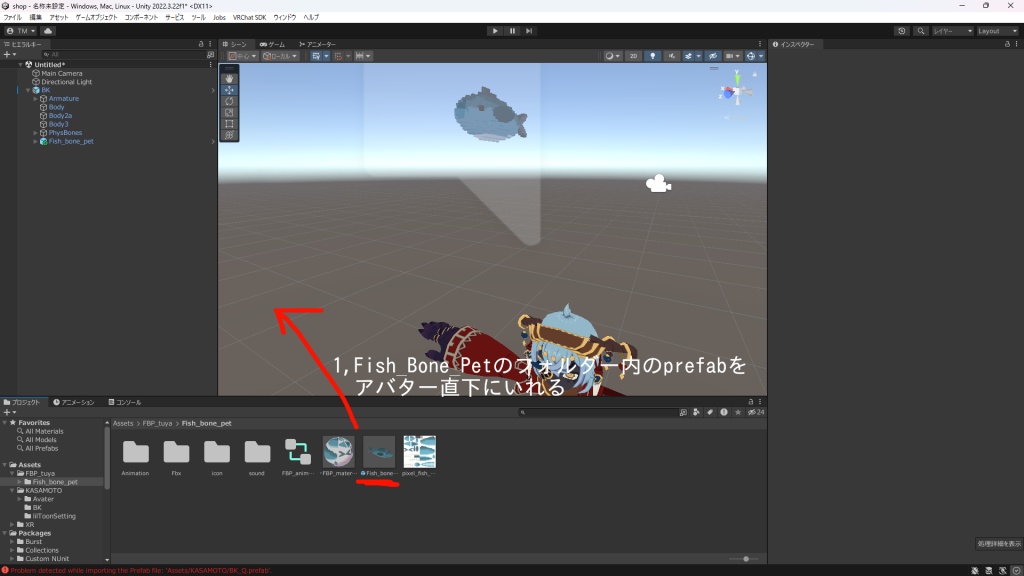The image size is (1024, 576).
Task: Open the File (ファイル) menu
Action: tap(12, 17)
